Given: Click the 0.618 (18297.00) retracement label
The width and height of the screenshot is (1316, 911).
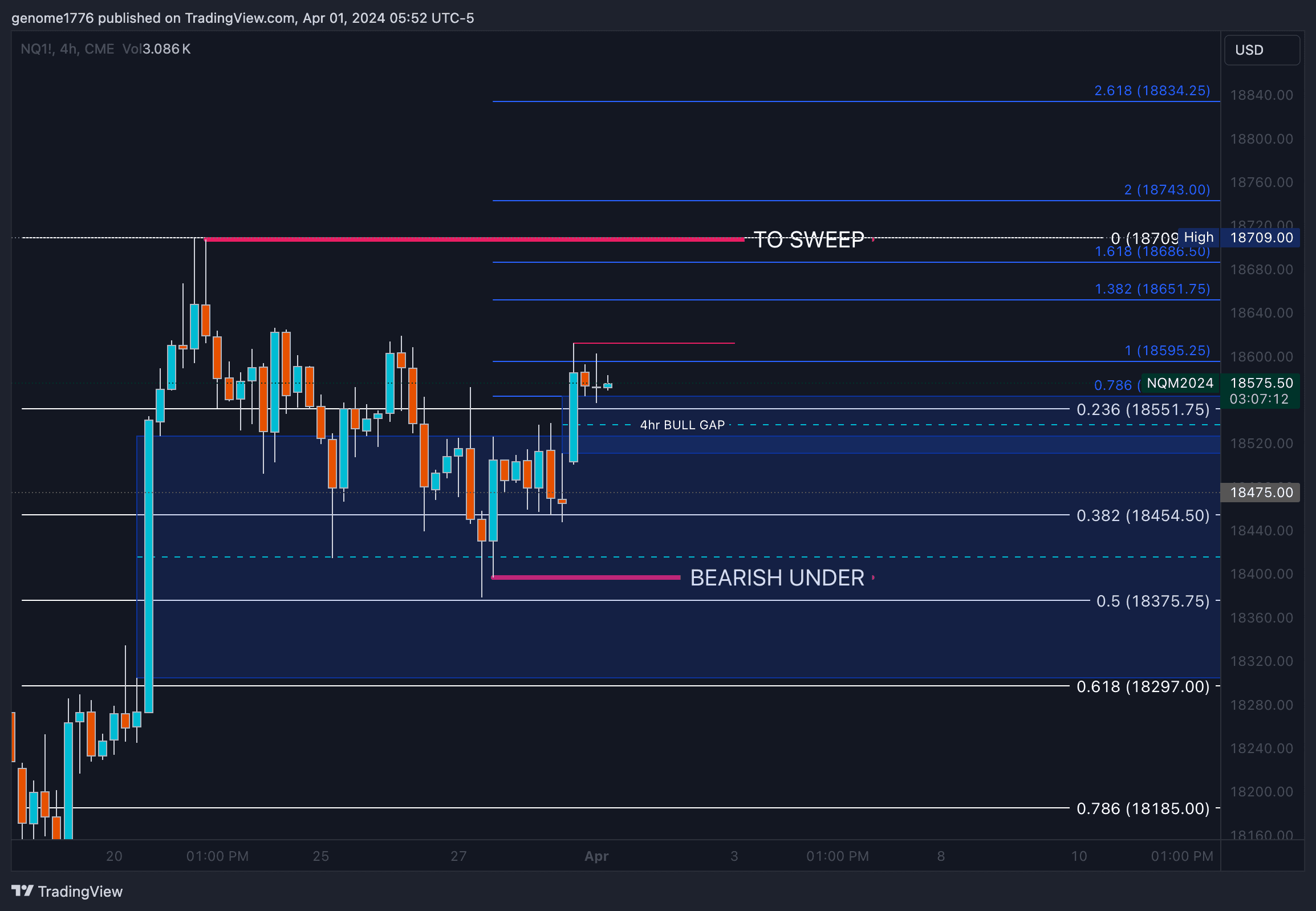Looking at the screenshot, I should [x=1143, y=687].
